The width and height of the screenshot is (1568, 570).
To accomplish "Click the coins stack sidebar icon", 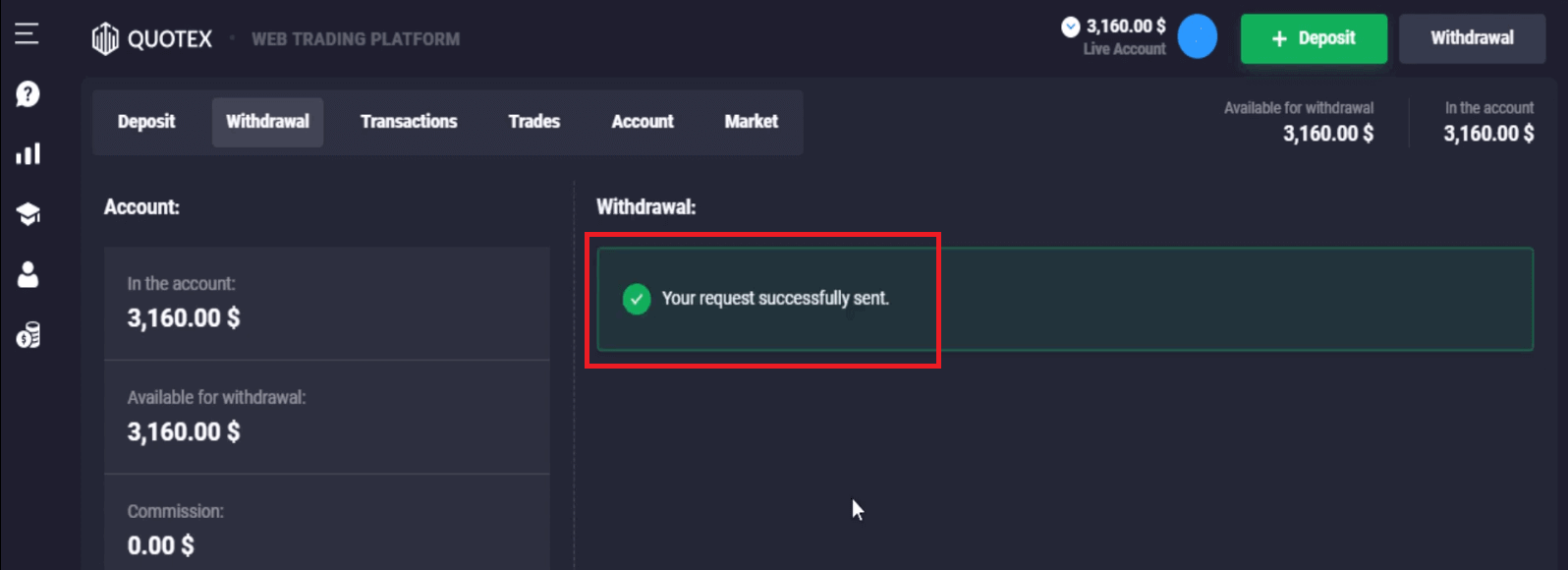I will 28,336.
